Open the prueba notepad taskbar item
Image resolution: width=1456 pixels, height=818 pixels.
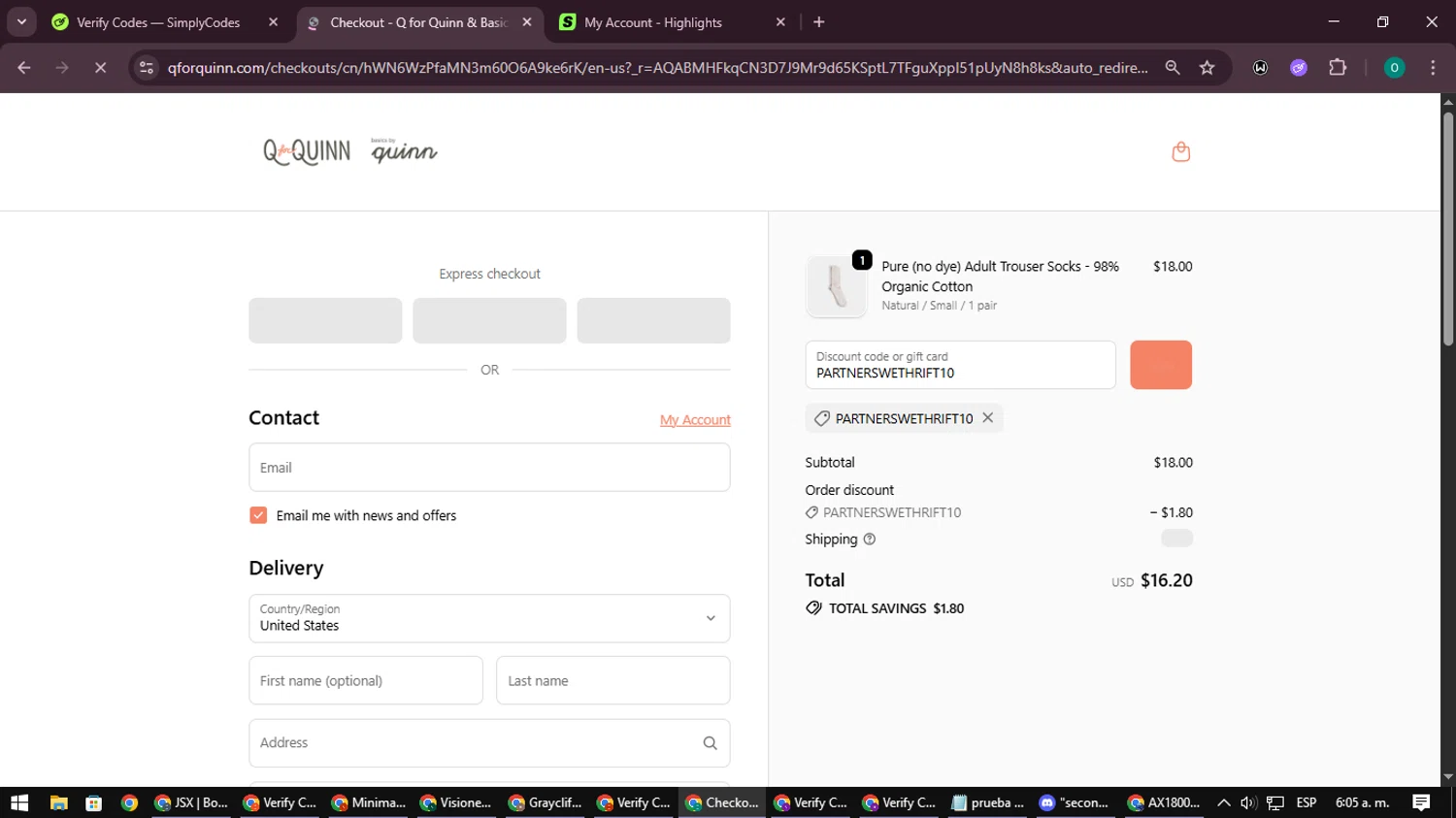(x=987, y=802)
